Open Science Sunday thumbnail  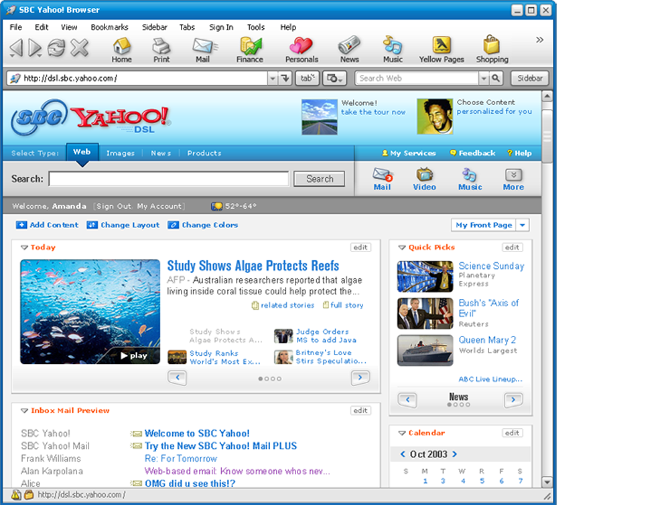coord(425,276)
